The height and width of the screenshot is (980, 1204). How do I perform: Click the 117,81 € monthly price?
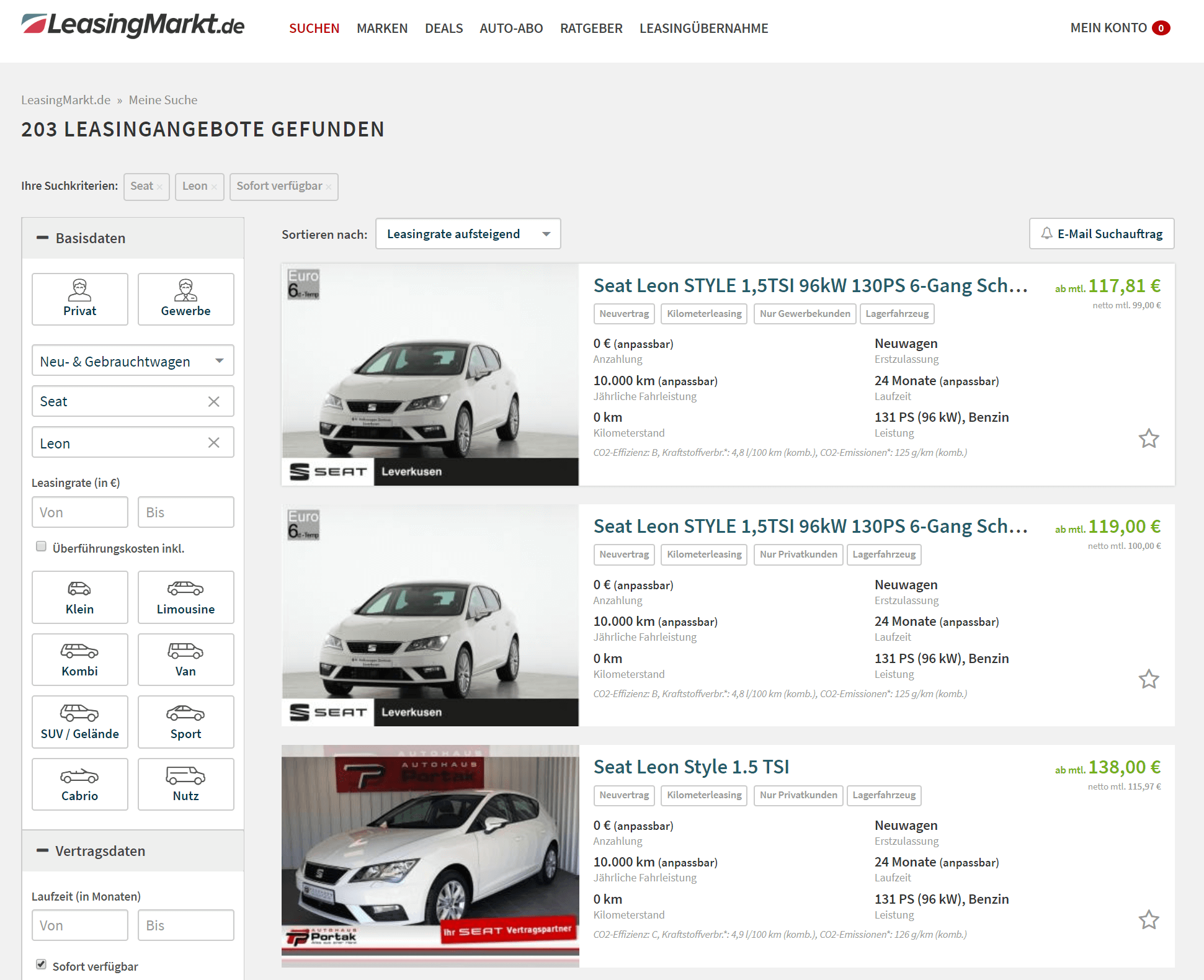(x=1124, y=286)
